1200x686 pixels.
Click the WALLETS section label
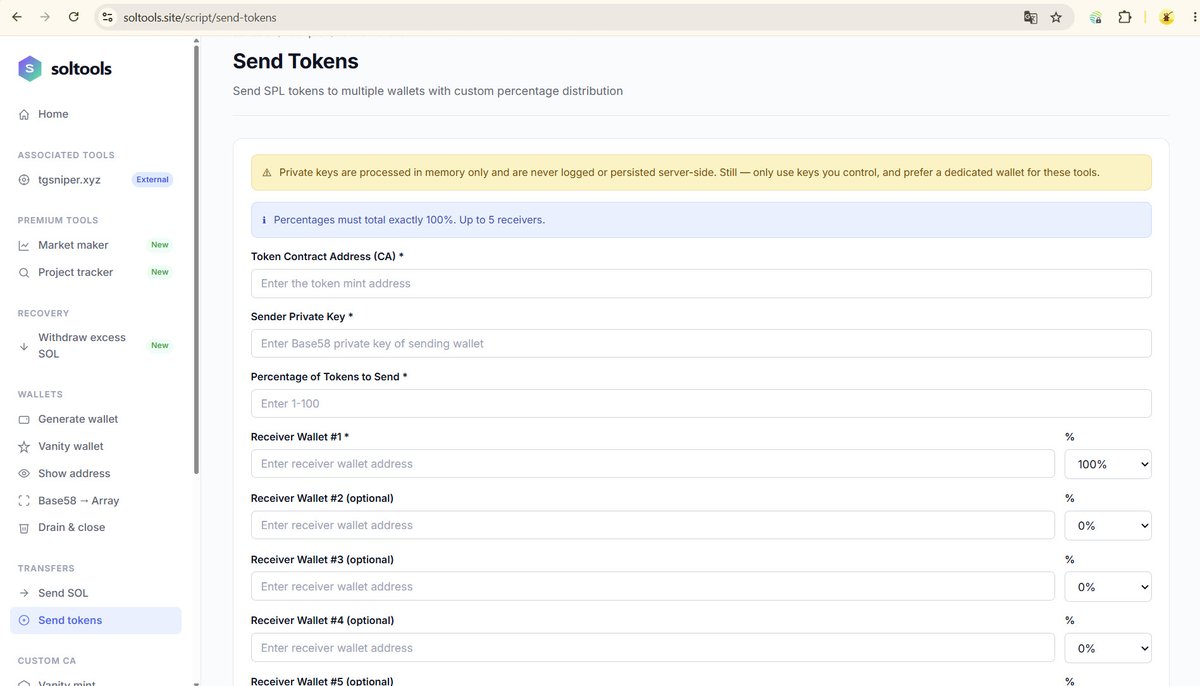click(40, 394)
